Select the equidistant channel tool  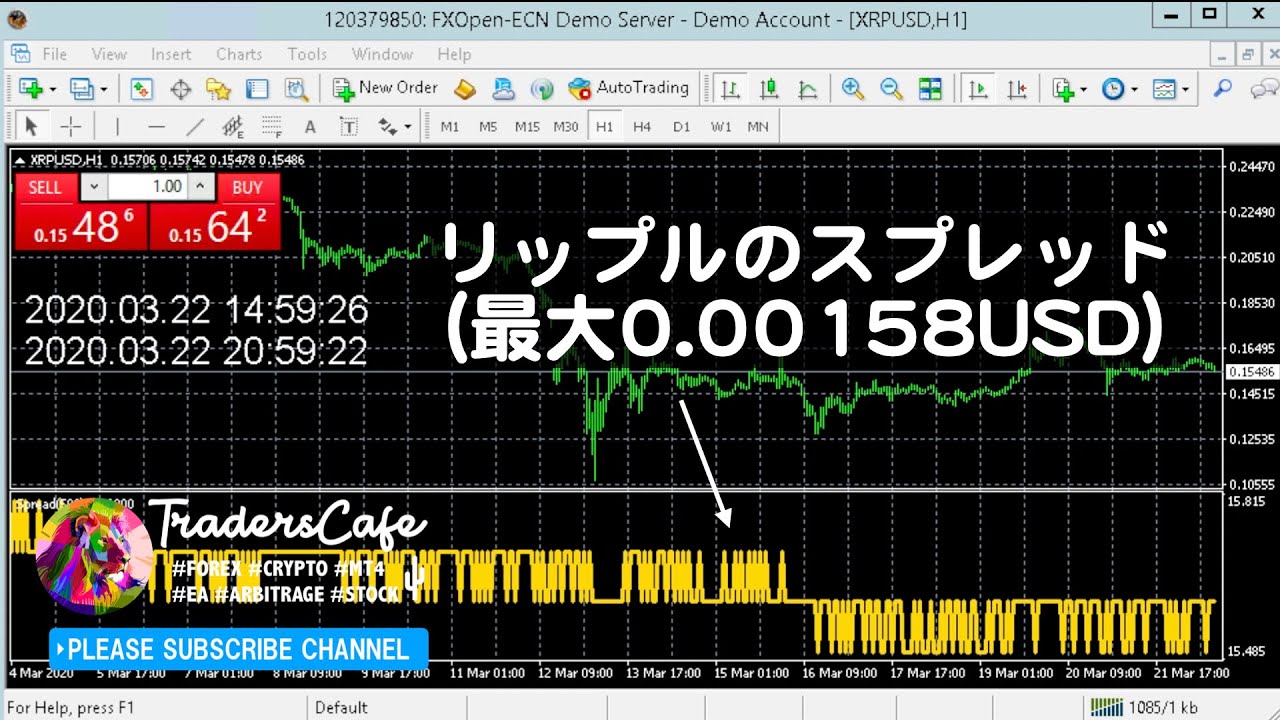(x=233, y=127)
